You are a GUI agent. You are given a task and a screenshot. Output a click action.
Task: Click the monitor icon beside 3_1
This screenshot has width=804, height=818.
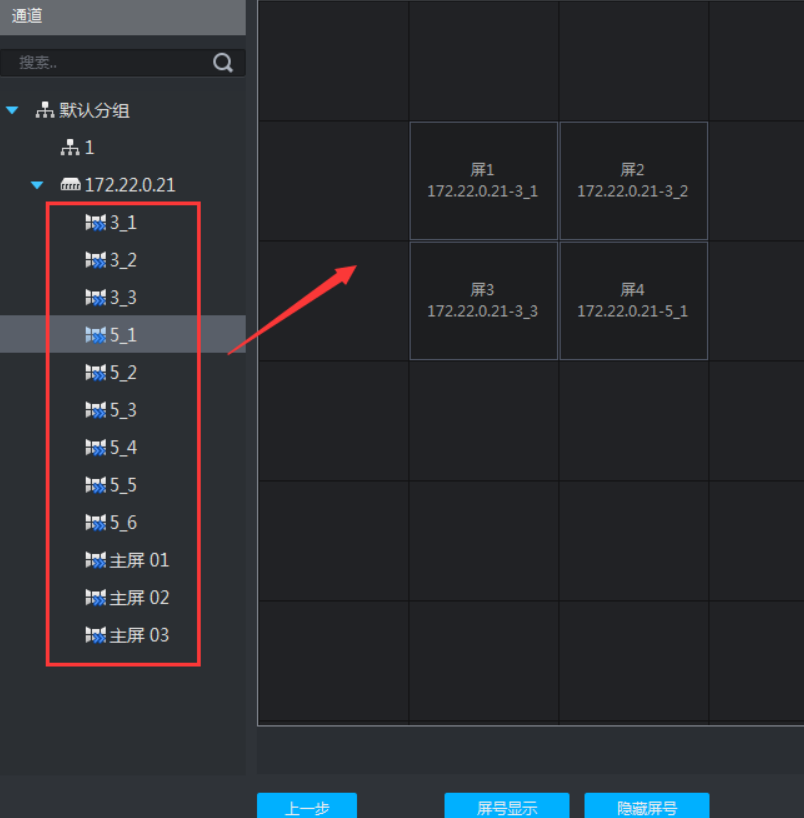(x=95, y=222)
